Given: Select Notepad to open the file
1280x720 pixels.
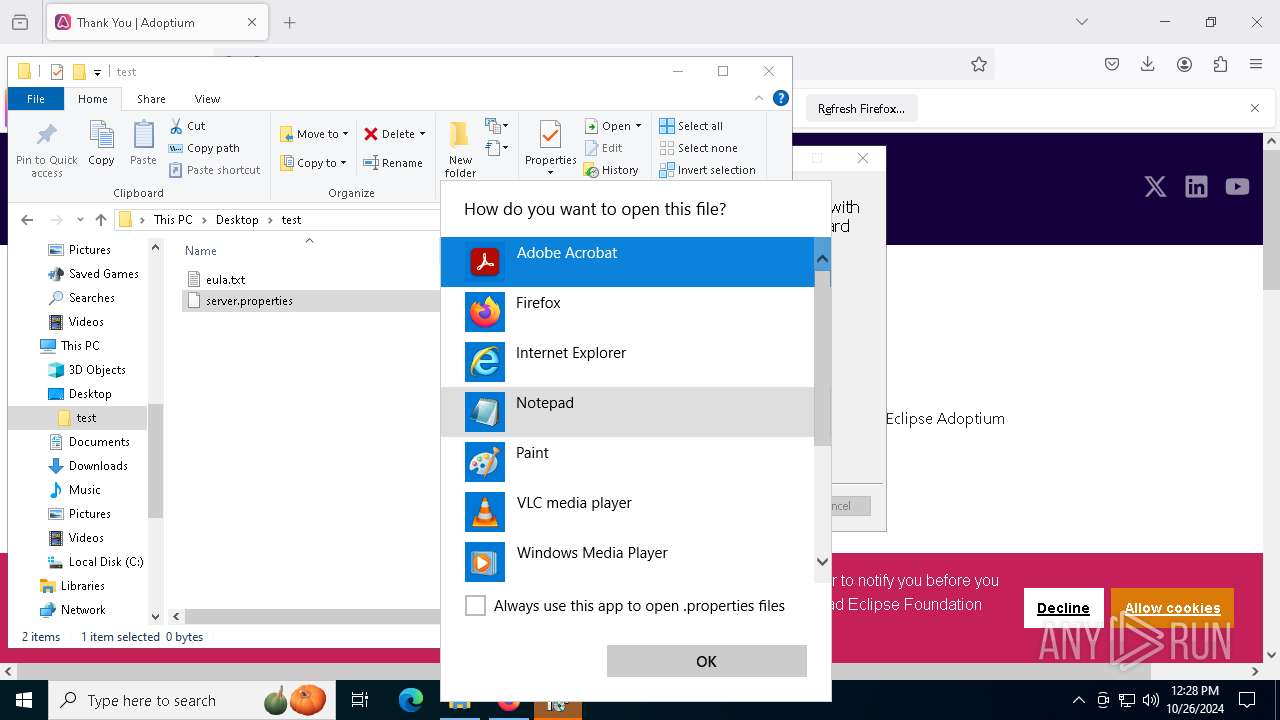Looking at the screenshot, I should [628, 412].
